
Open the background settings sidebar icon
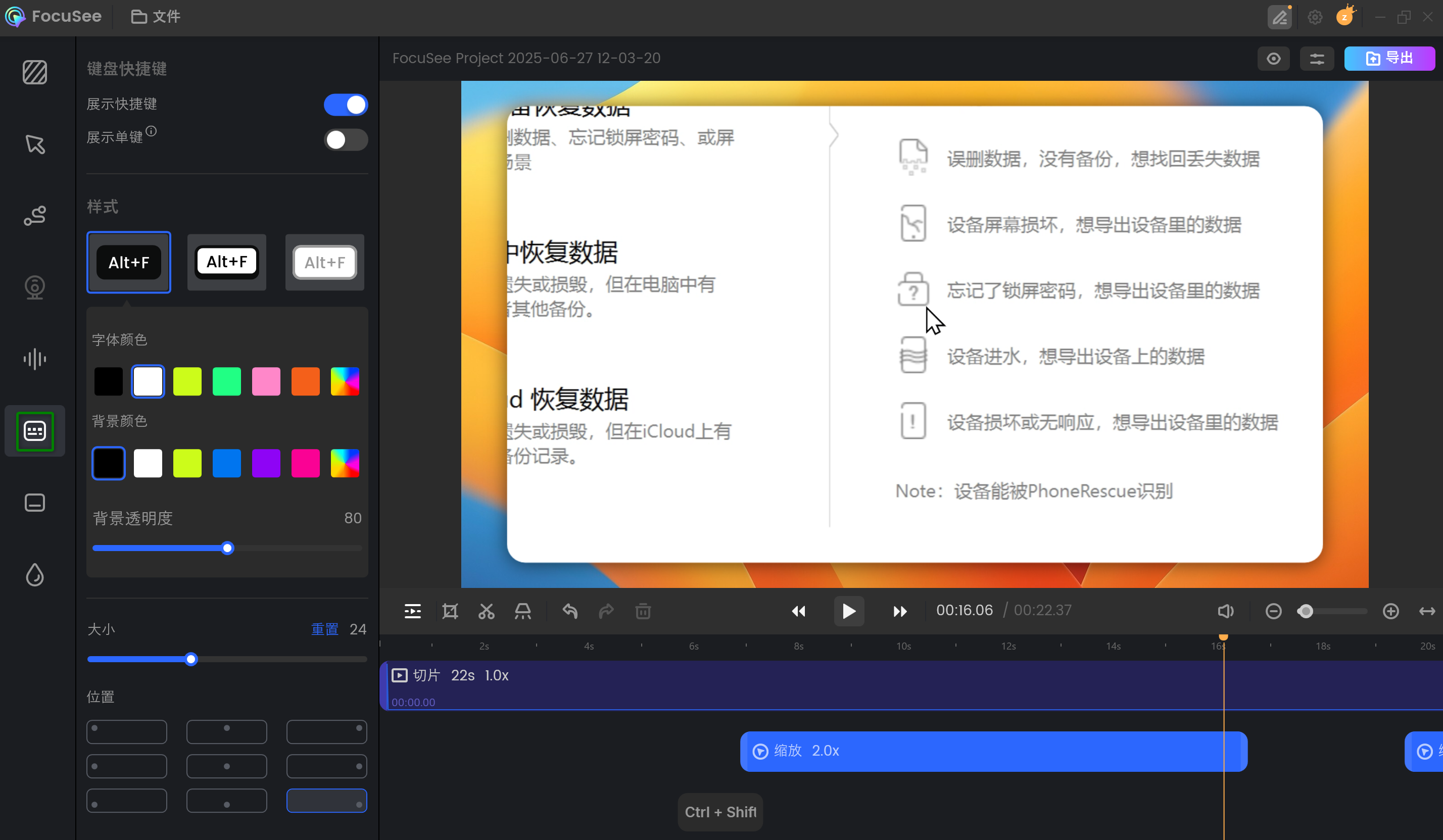pos(35,72)
